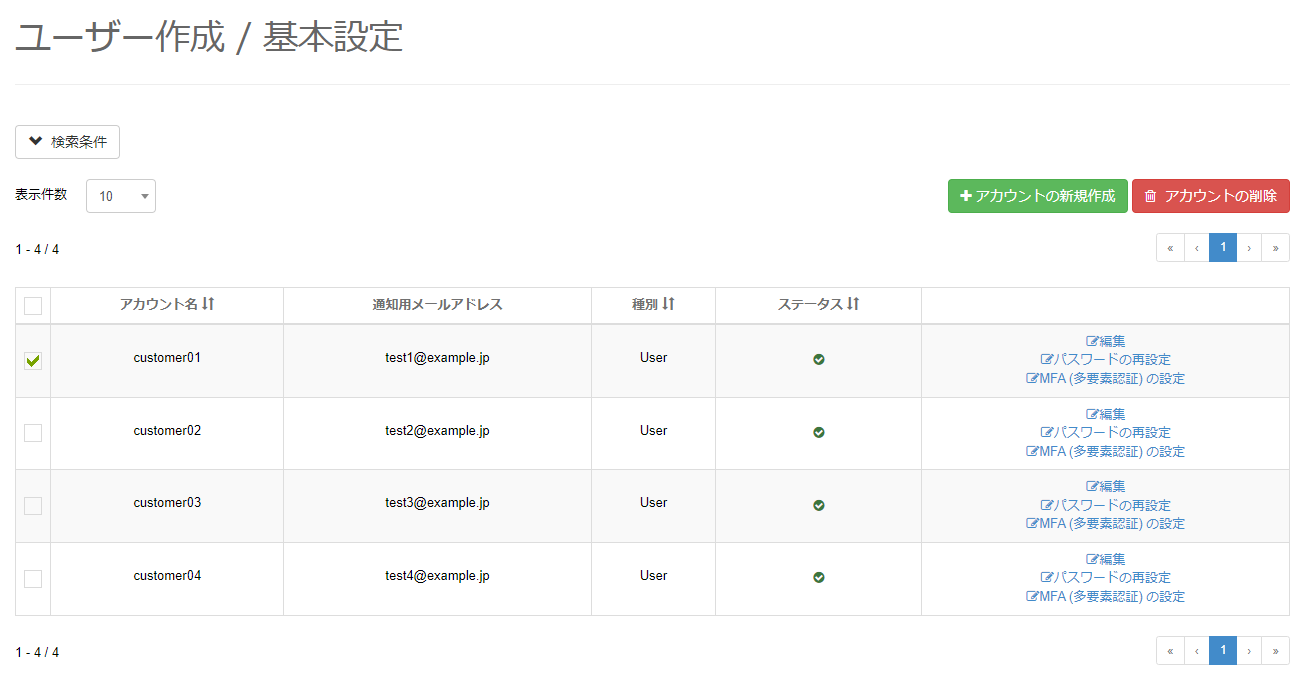The image size is (1305, 696).
Task: Open 編集 link for customer02
Action: 1106,414
